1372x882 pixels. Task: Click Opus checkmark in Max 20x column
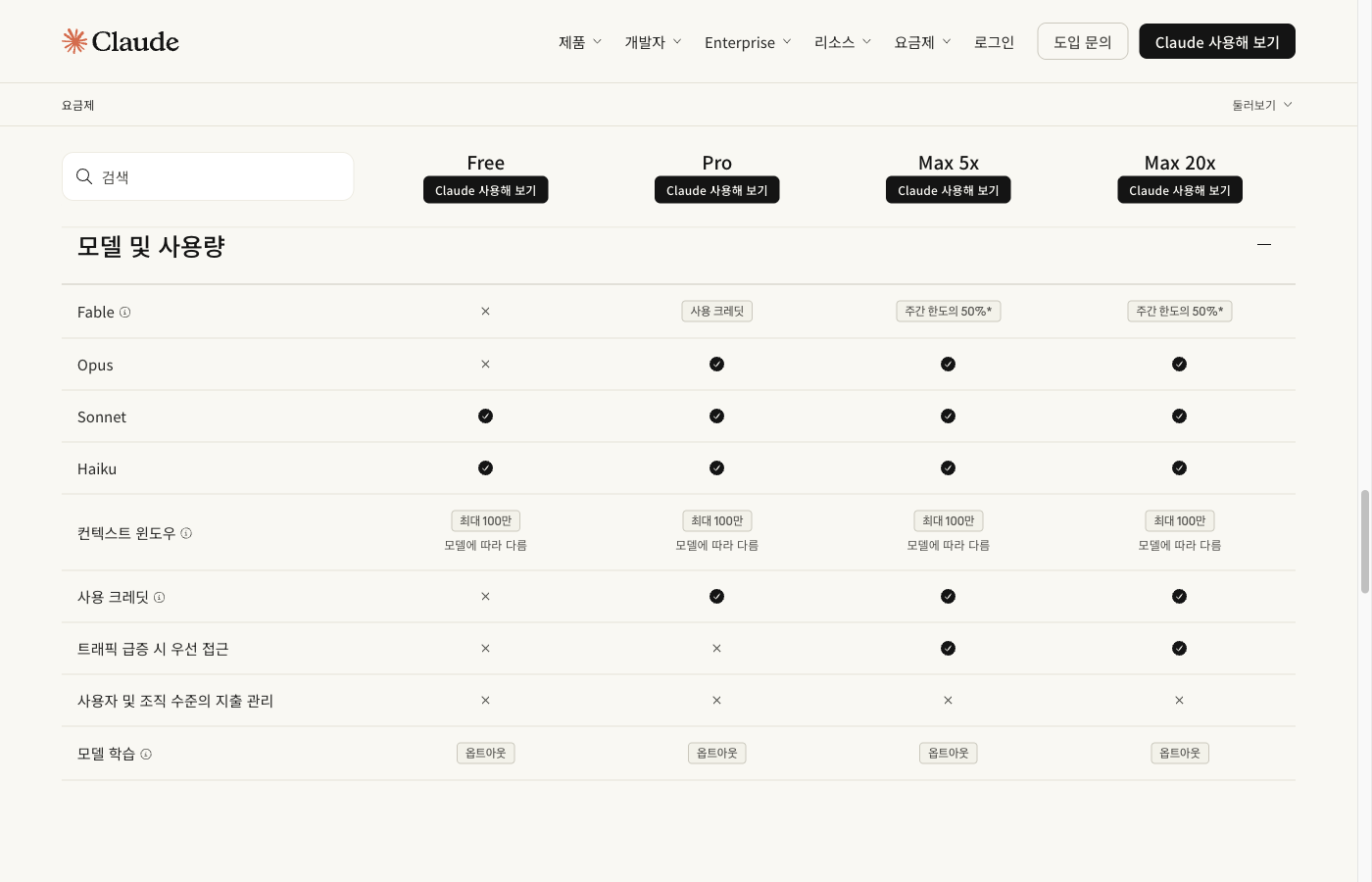coord(1179,365)
